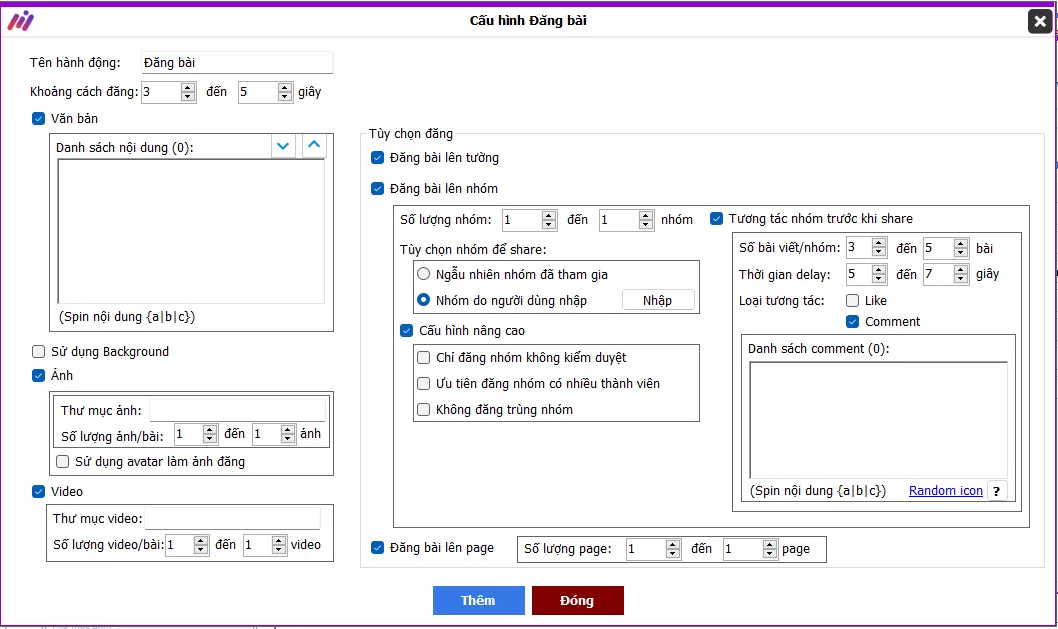
Task: Click the Danh sách comment text area
Action: pos(878,420)
